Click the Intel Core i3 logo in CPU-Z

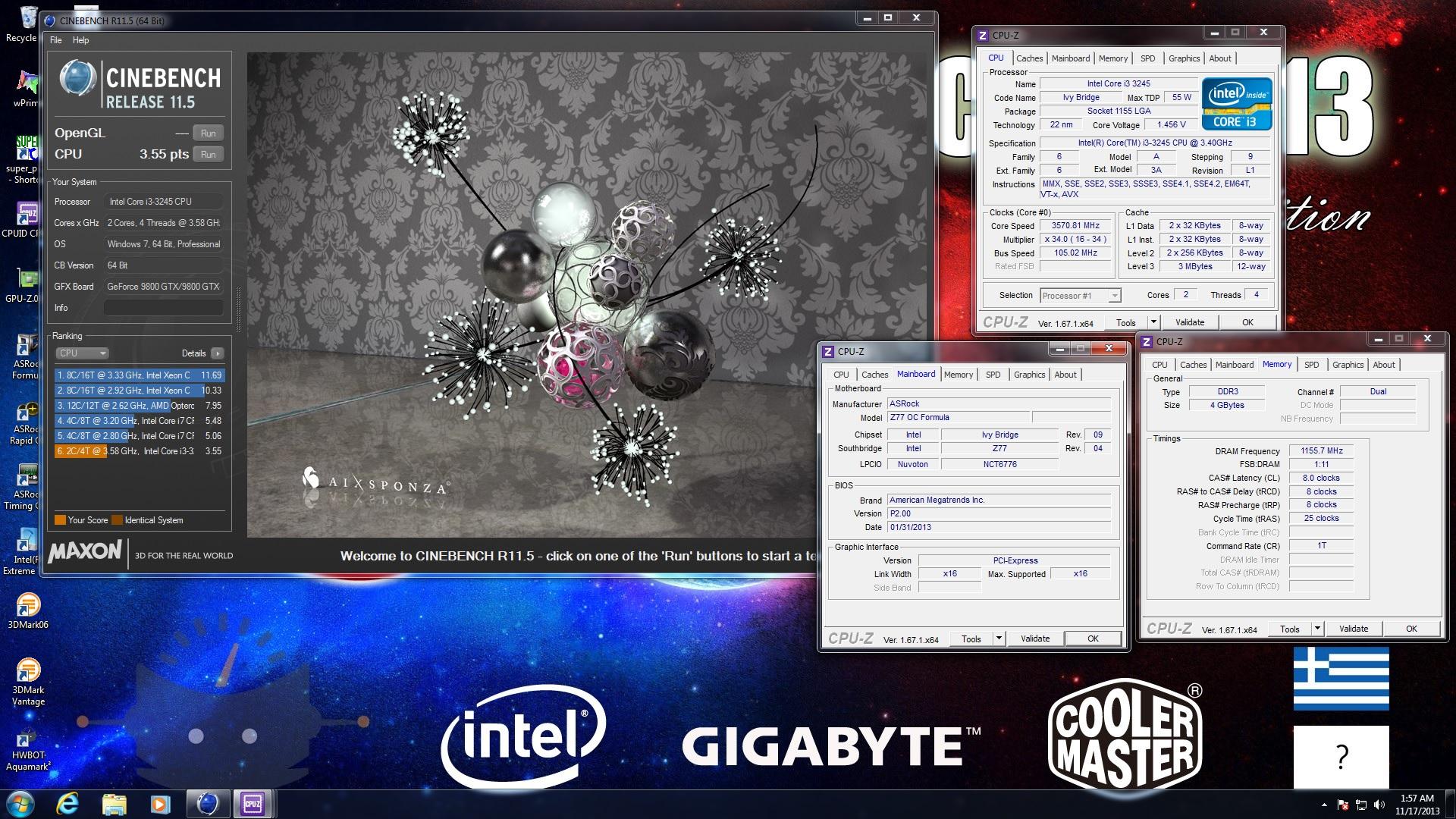[1236, 104]
